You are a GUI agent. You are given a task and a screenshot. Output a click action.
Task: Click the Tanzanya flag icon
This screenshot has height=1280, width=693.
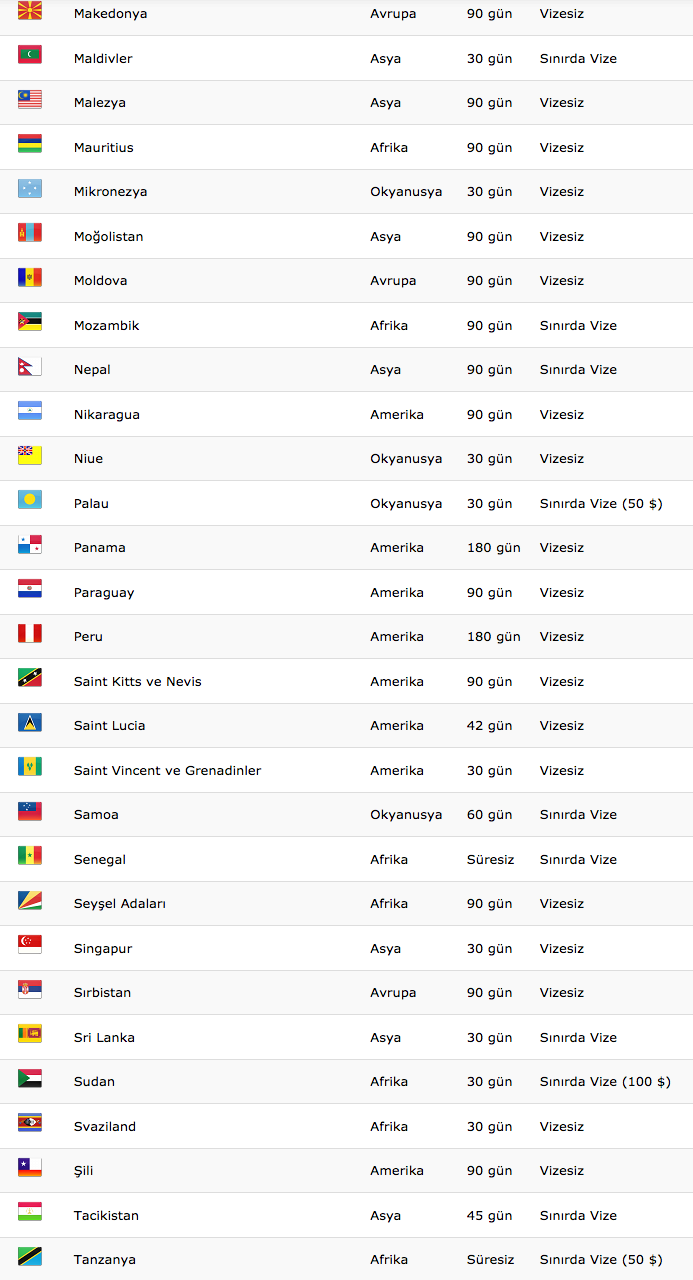pos(30,1256)
